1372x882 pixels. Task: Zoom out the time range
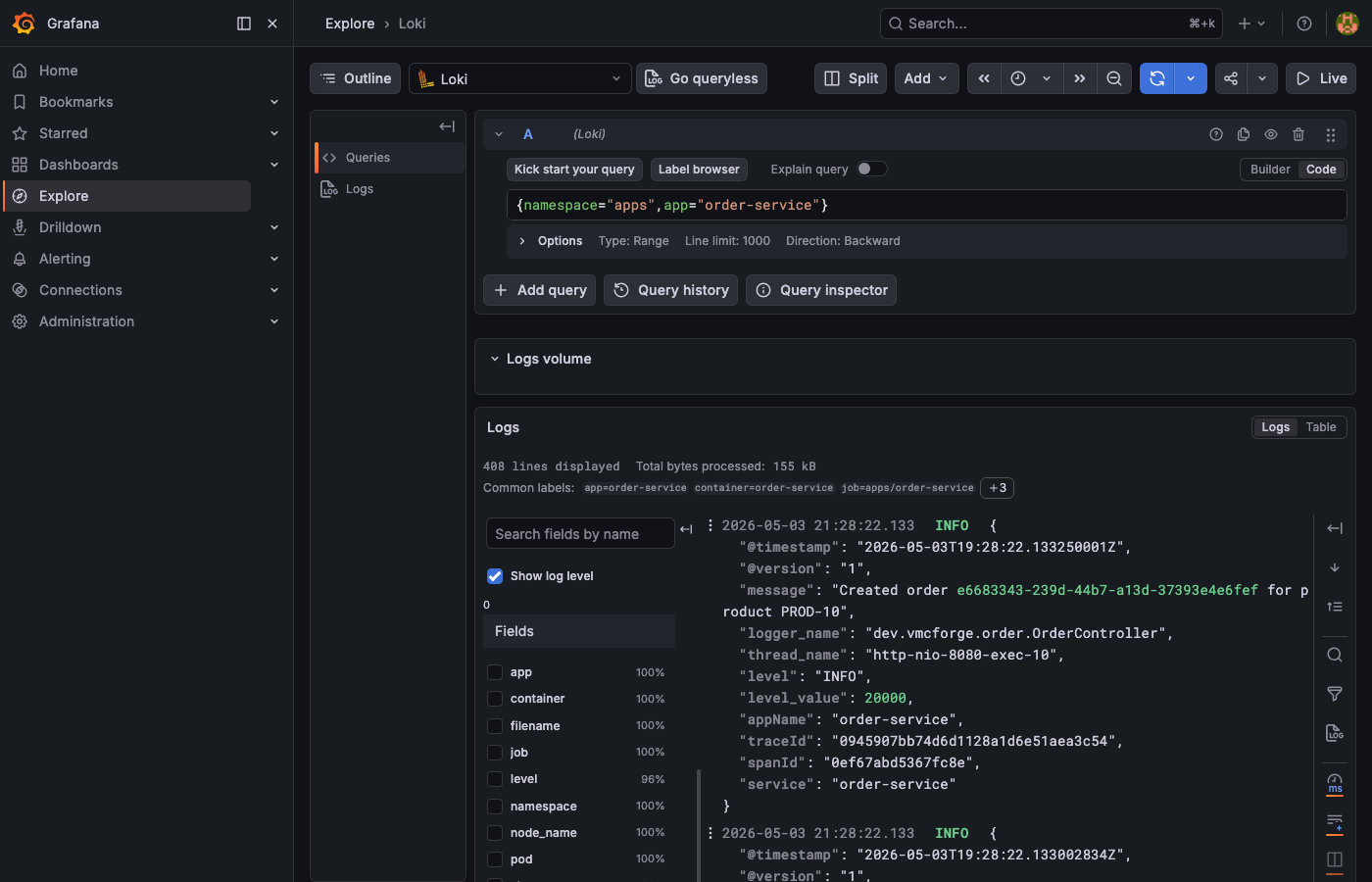[x=1114, y=78]
